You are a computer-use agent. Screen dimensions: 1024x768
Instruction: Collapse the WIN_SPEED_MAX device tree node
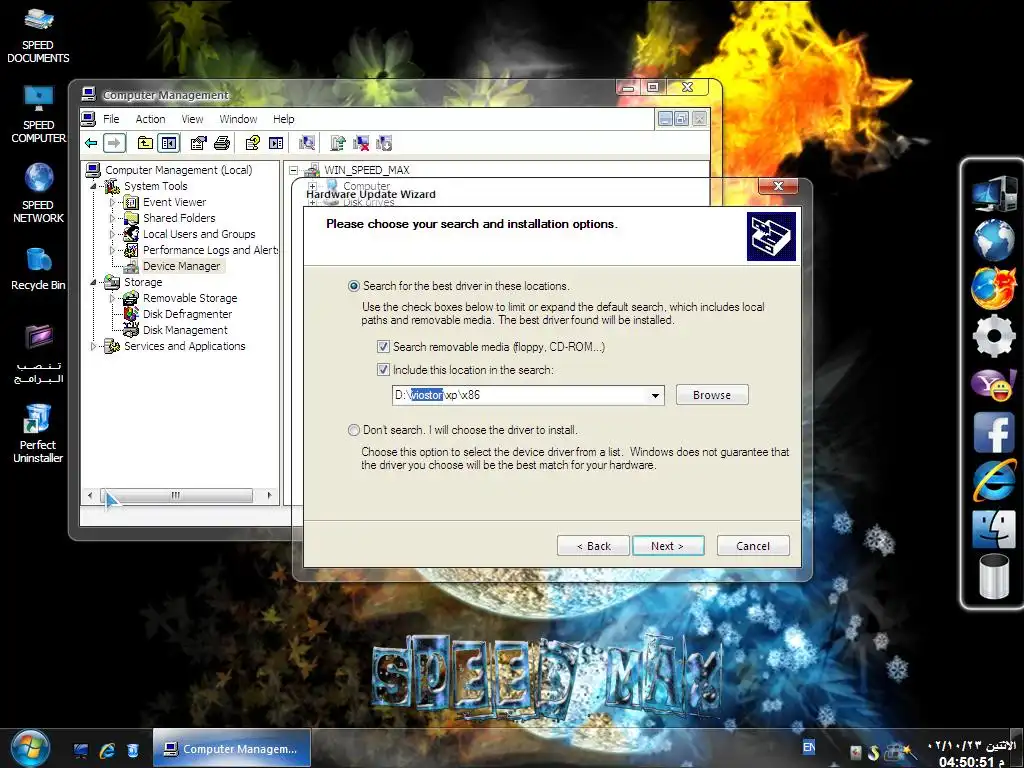click(293, 170)
